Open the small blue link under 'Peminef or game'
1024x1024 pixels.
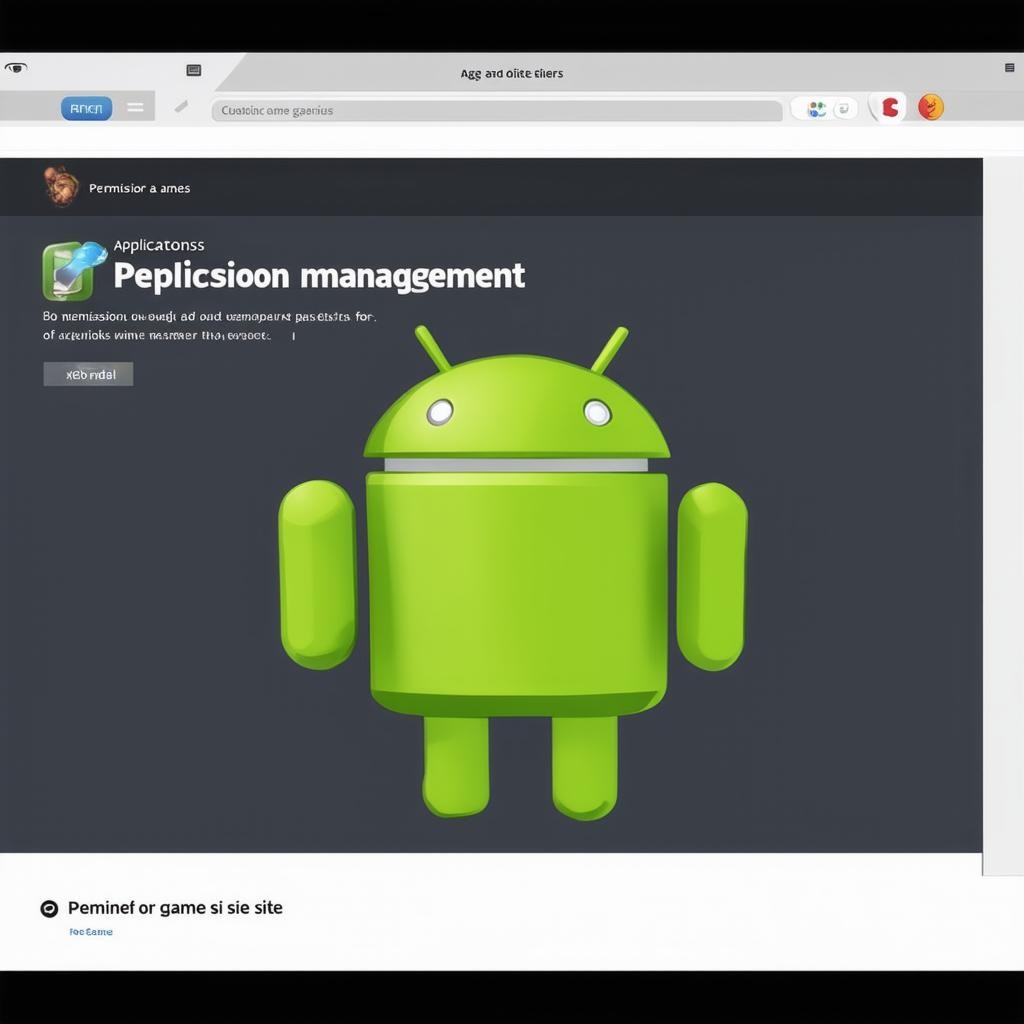tap(91, 932)
